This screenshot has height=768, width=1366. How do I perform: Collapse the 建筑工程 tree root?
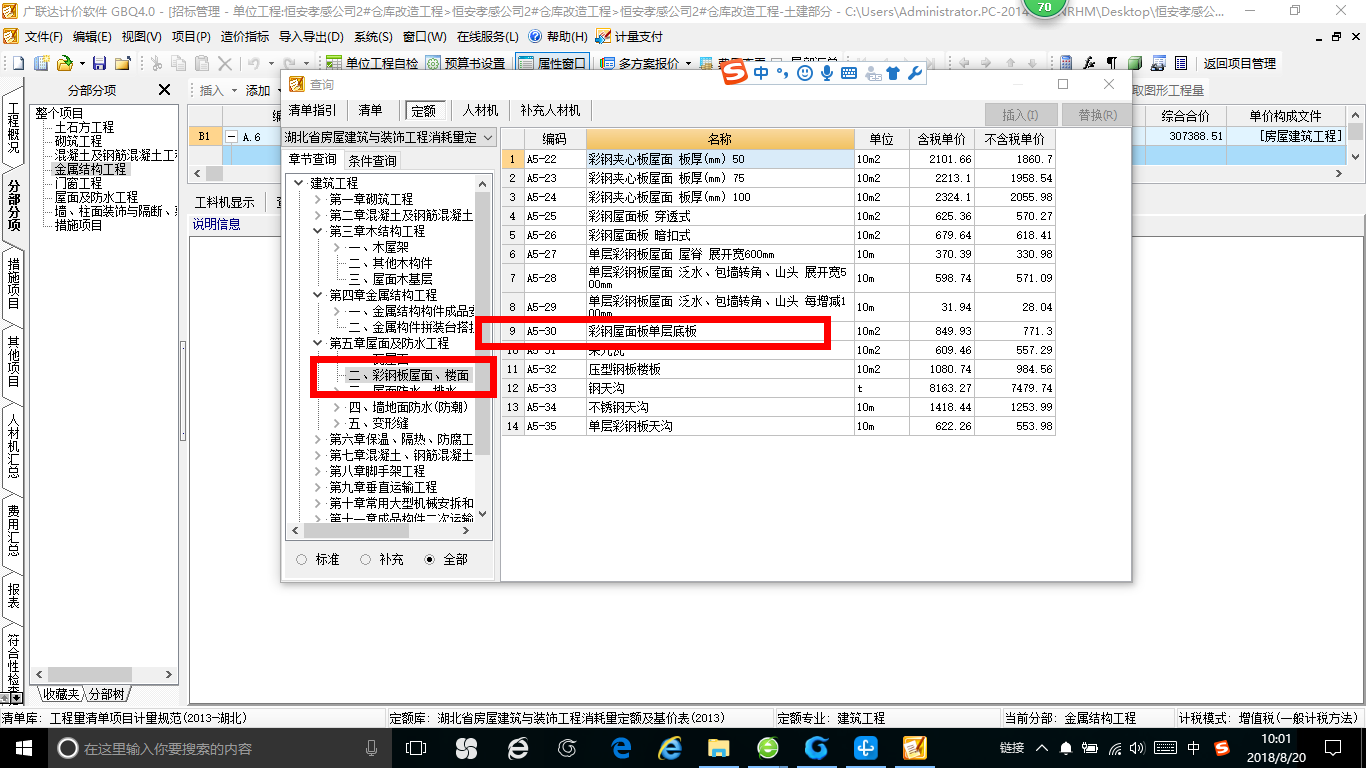(x=299, y=183)
